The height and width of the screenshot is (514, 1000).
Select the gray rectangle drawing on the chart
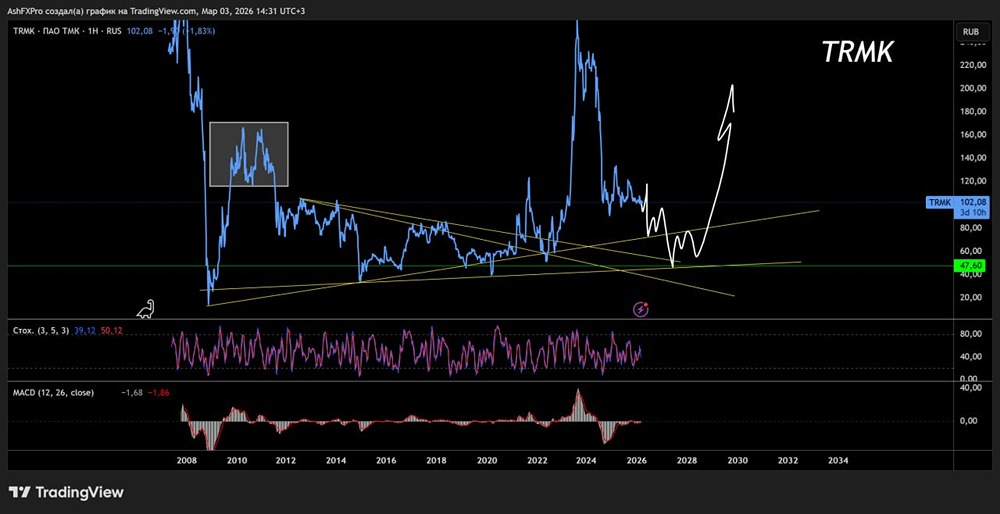pyautogui.click(x=249, y=154)
